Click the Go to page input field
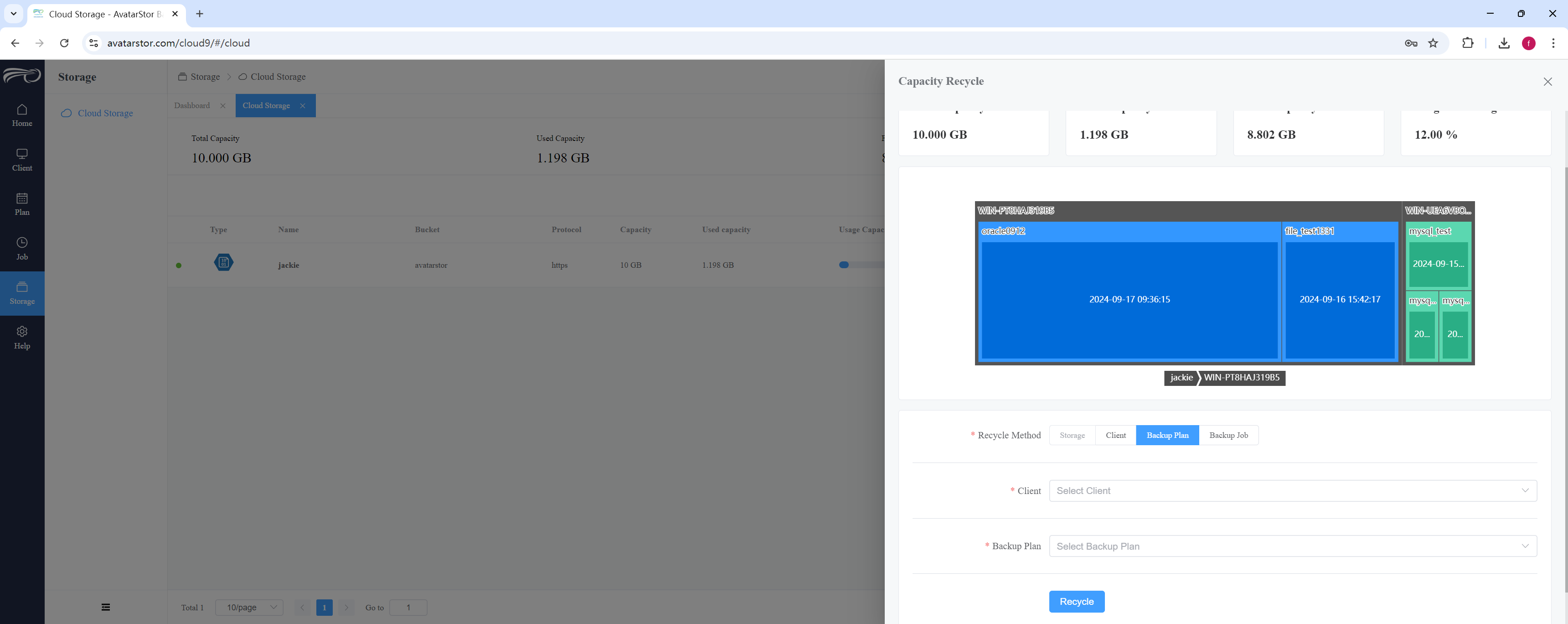The width and height of the screenshot is (1568, 624). [x=408, y=608]
